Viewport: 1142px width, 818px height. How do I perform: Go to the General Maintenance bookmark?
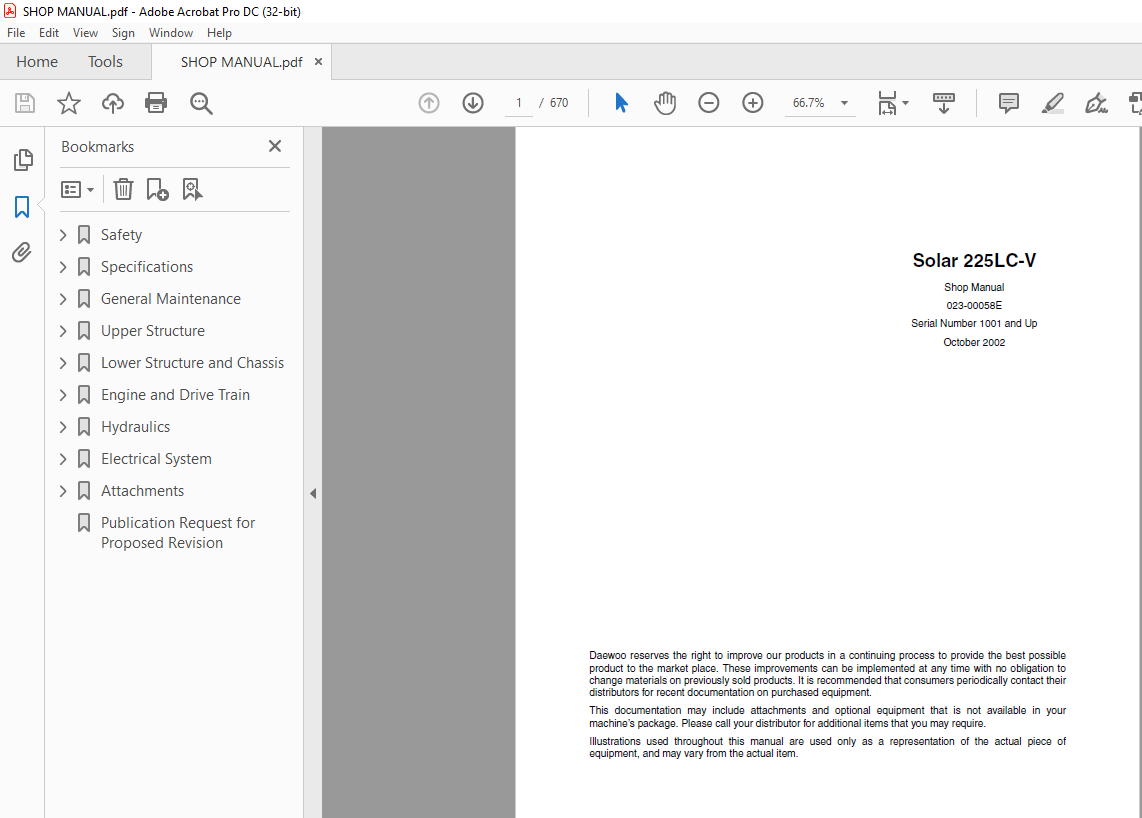[x=170, y=299]
